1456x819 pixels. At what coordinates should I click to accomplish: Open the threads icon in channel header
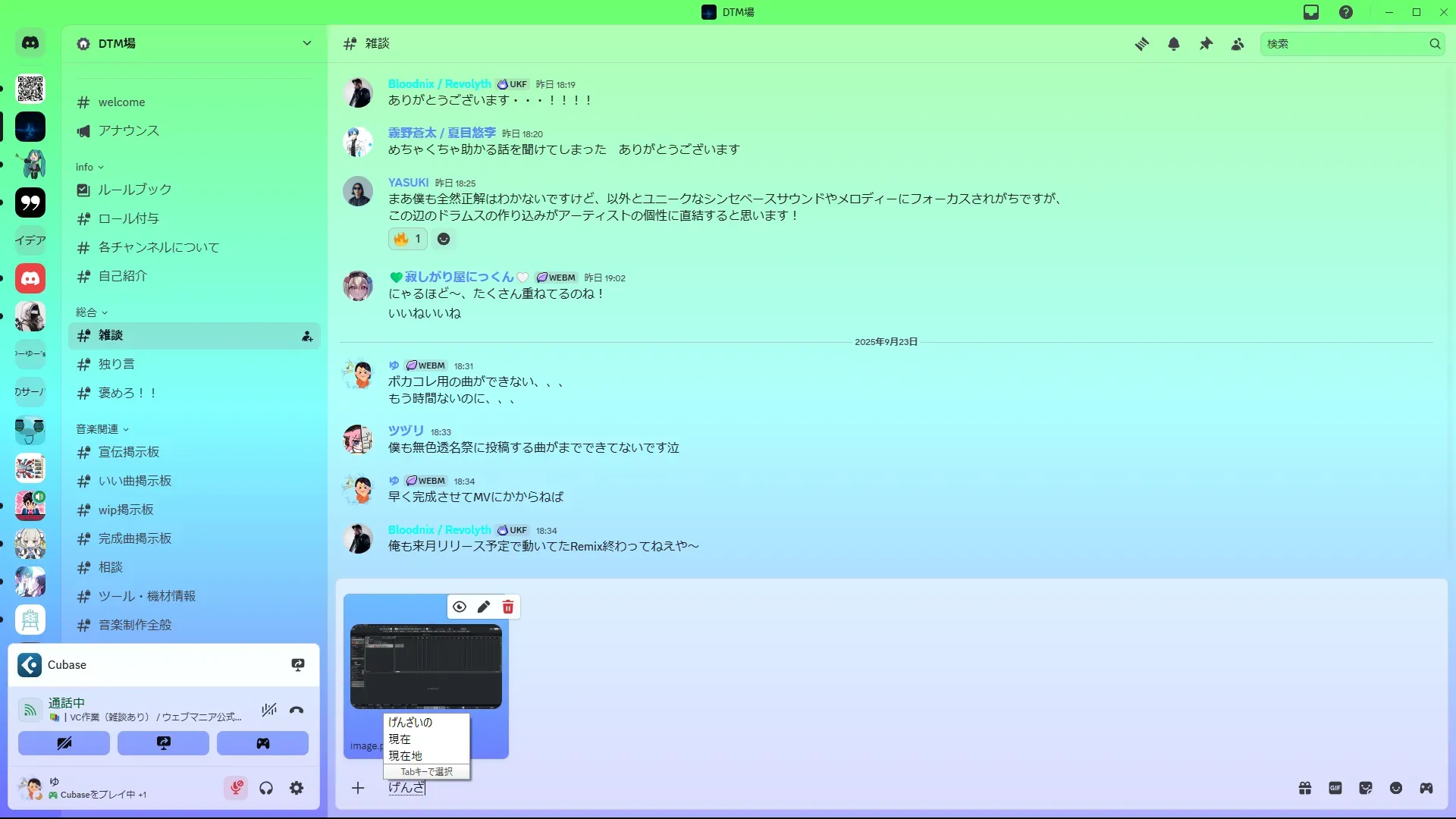pos(1141,44)
